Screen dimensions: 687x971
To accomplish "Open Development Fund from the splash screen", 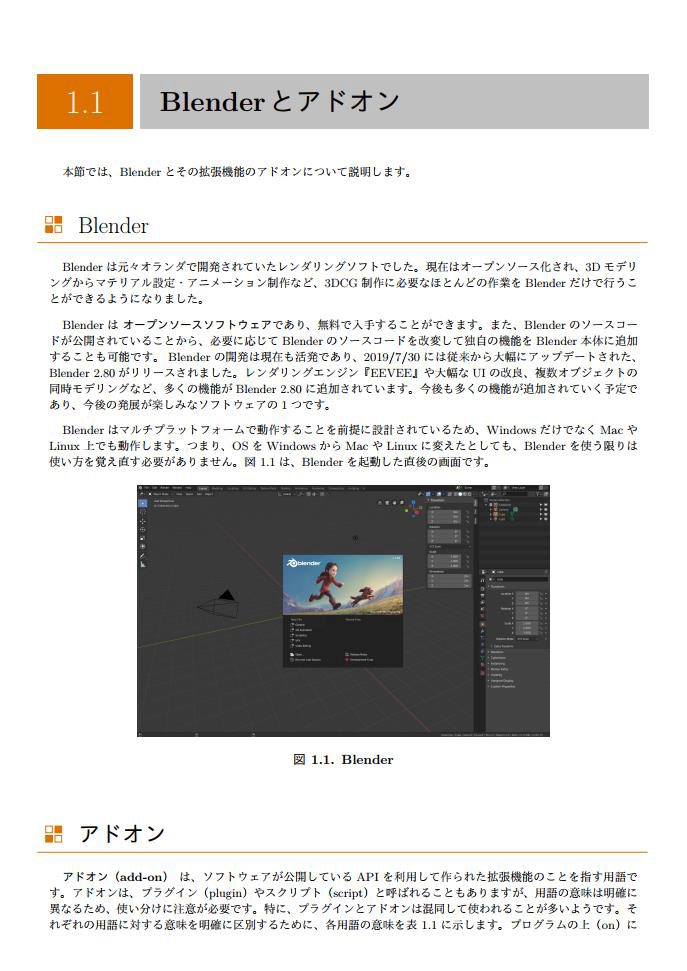I will click(x=359, y=660).
